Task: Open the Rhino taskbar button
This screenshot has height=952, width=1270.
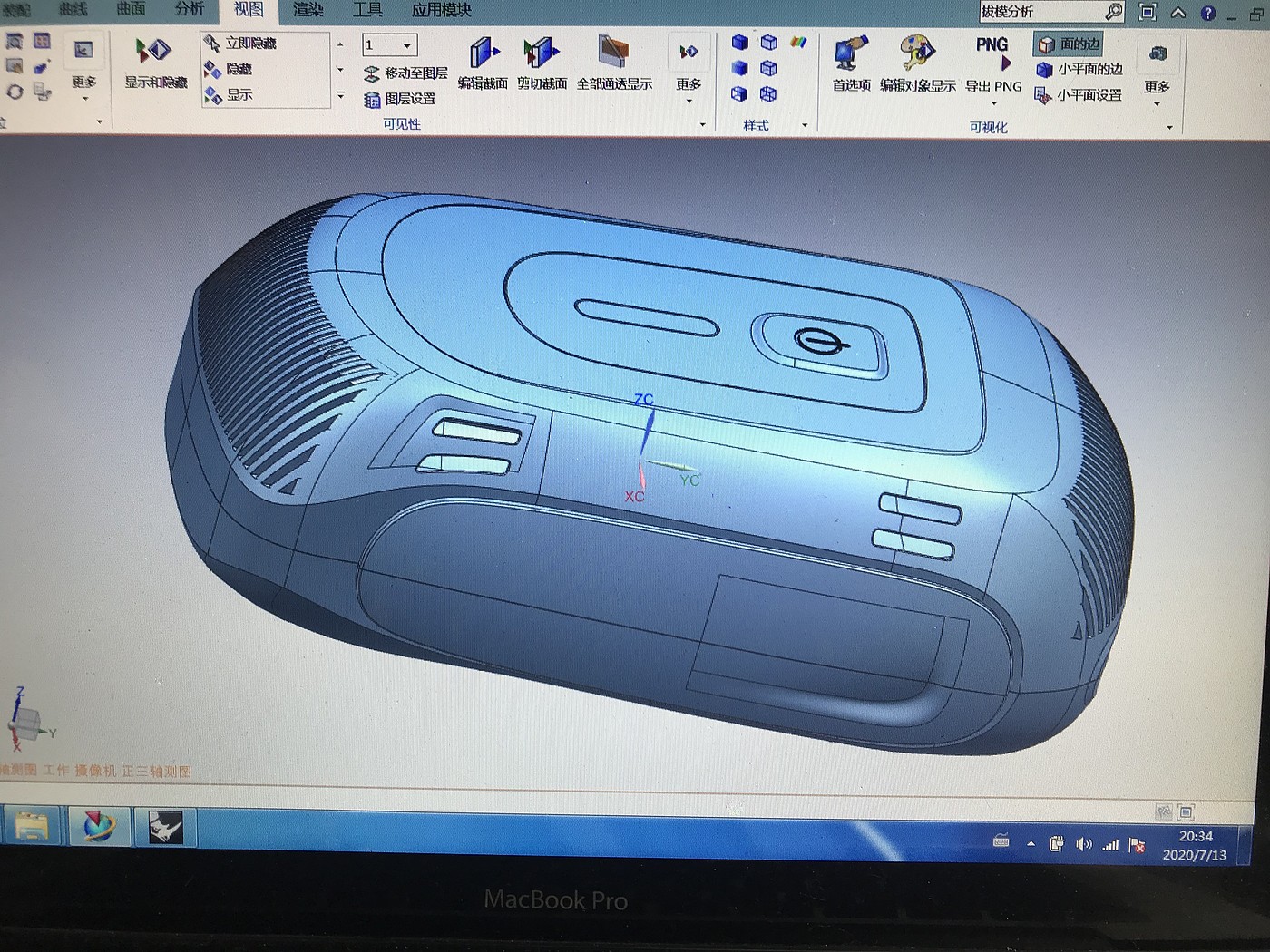Action: (164, 827)
